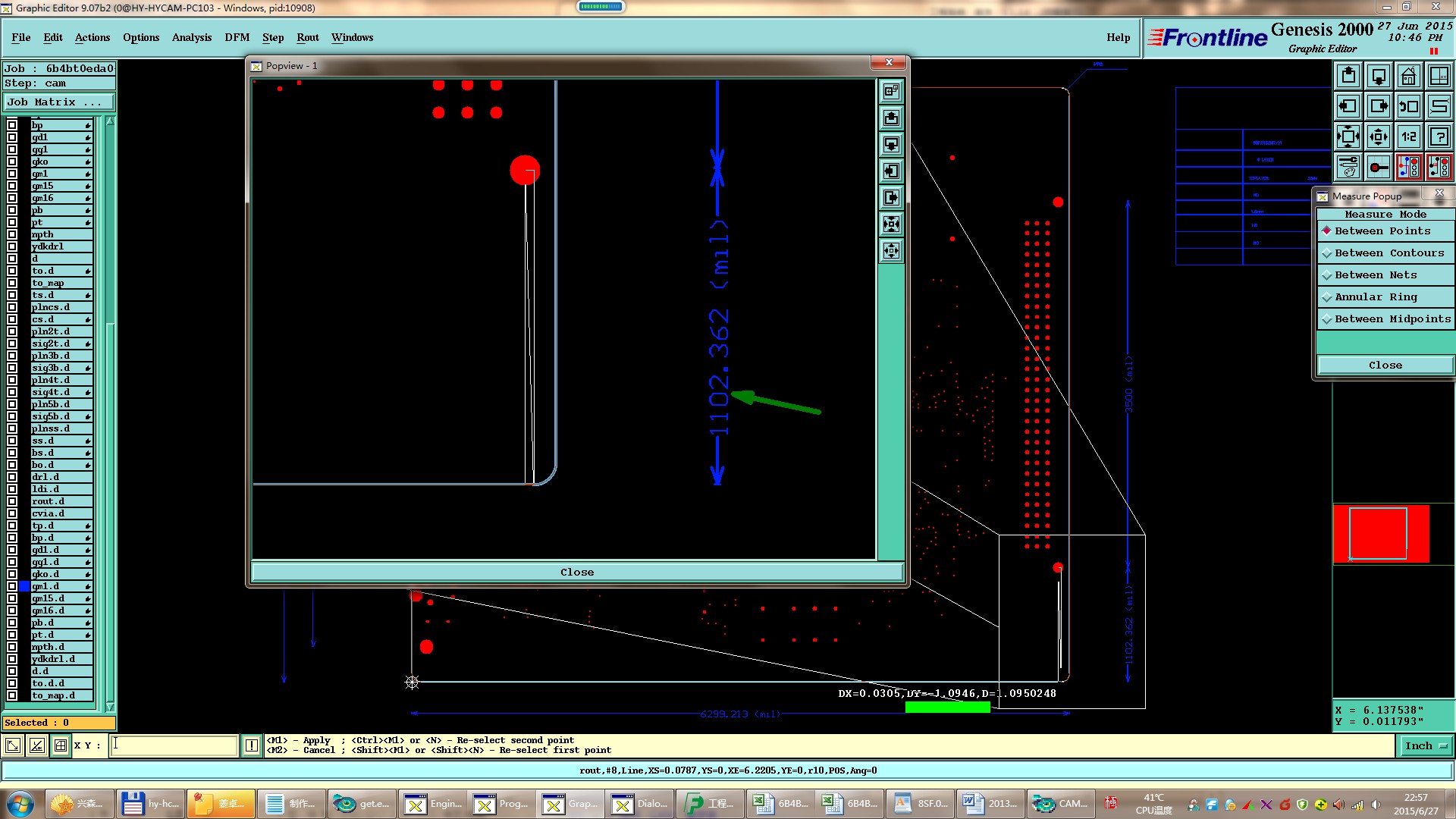Screen dimensions: 1456x819
Task: Open the File menu
Action: [x=21, y=37]
